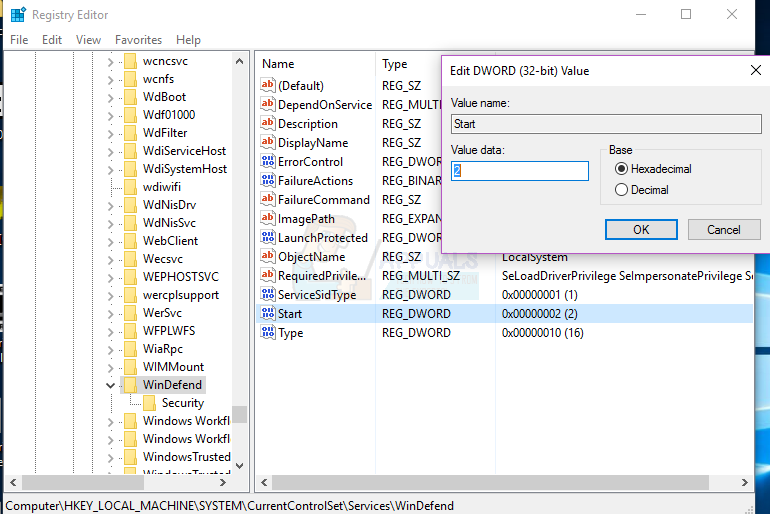Click the wcncsvc folder icon
Viewport: 770px width, 514px height.
click(130, 61)
